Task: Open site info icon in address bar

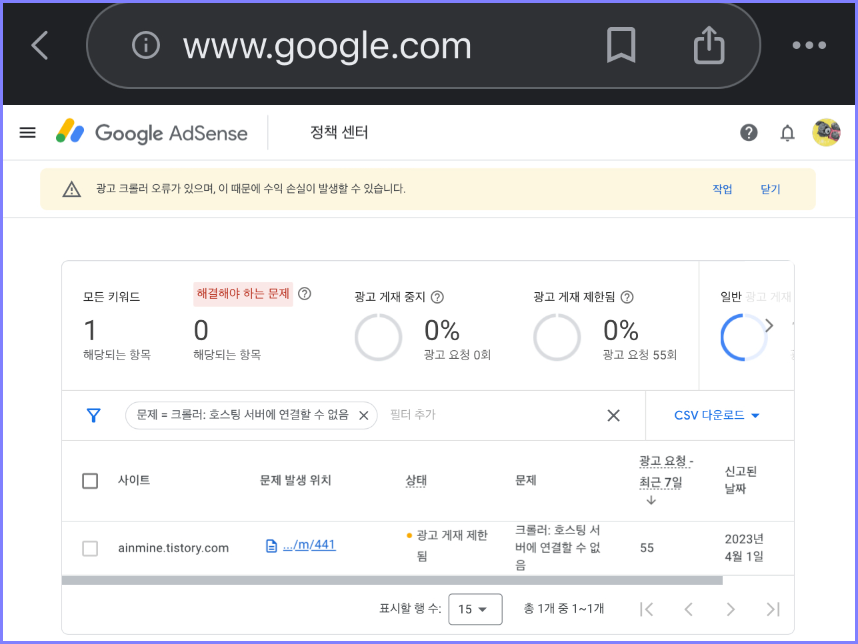Action: tap(146, 45)
